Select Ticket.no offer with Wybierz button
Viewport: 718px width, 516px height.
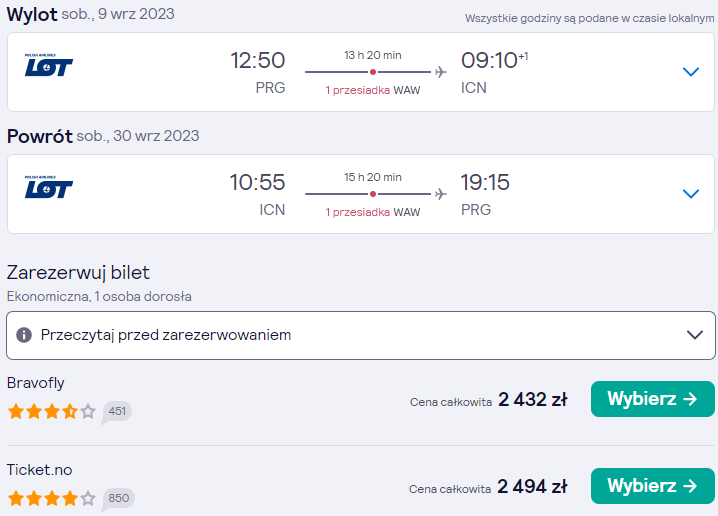coord(653,486)
